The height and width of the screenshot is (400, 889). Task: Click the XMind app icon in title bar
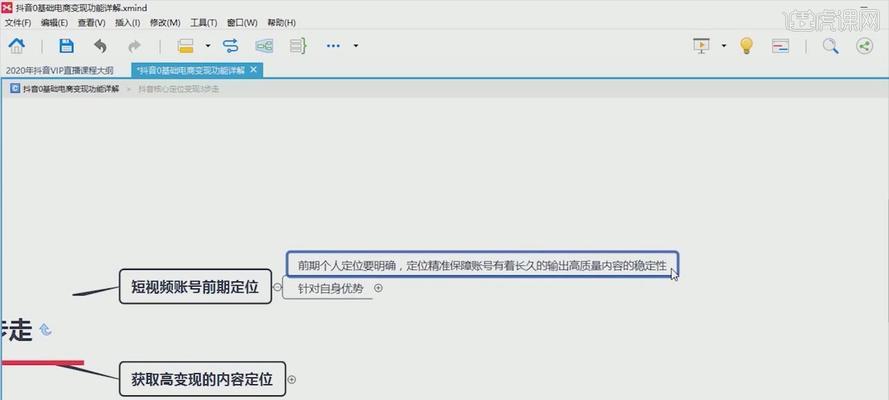pos(7,7)
